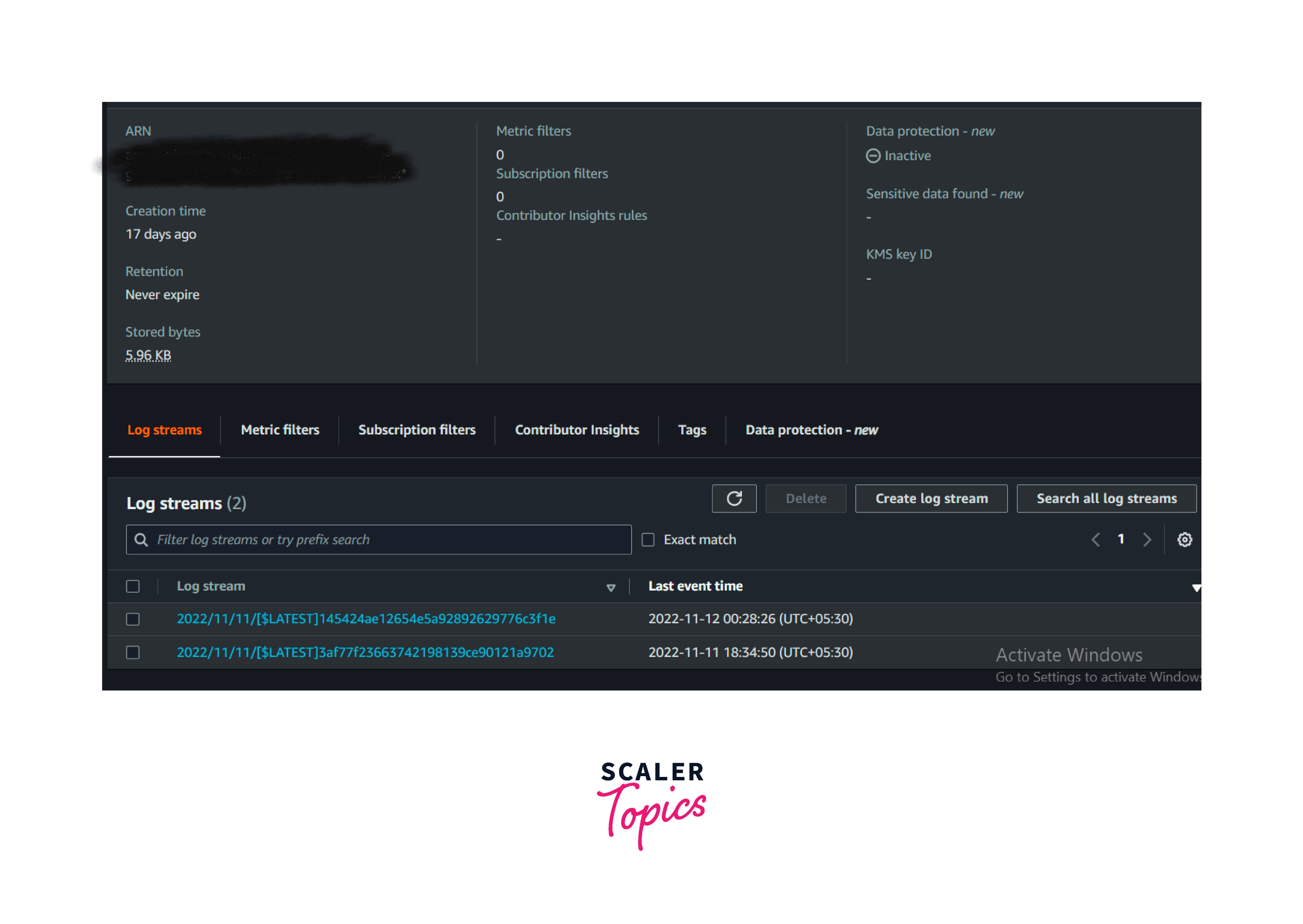This screenshot has width=1303, height=924.
Task: Sort by the Log stream column arrow
Action: pyautogui.click(x=611, y=587)
